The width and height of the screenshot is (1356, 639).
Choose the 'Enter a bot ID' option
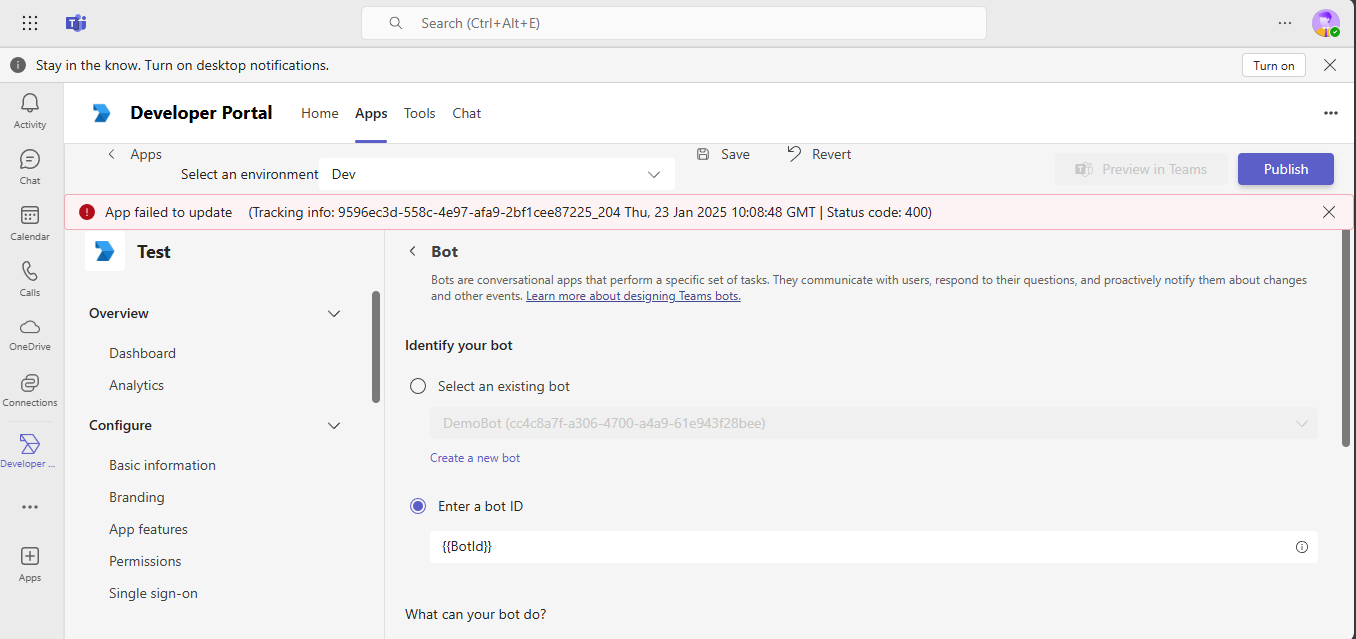coord(417,506)
